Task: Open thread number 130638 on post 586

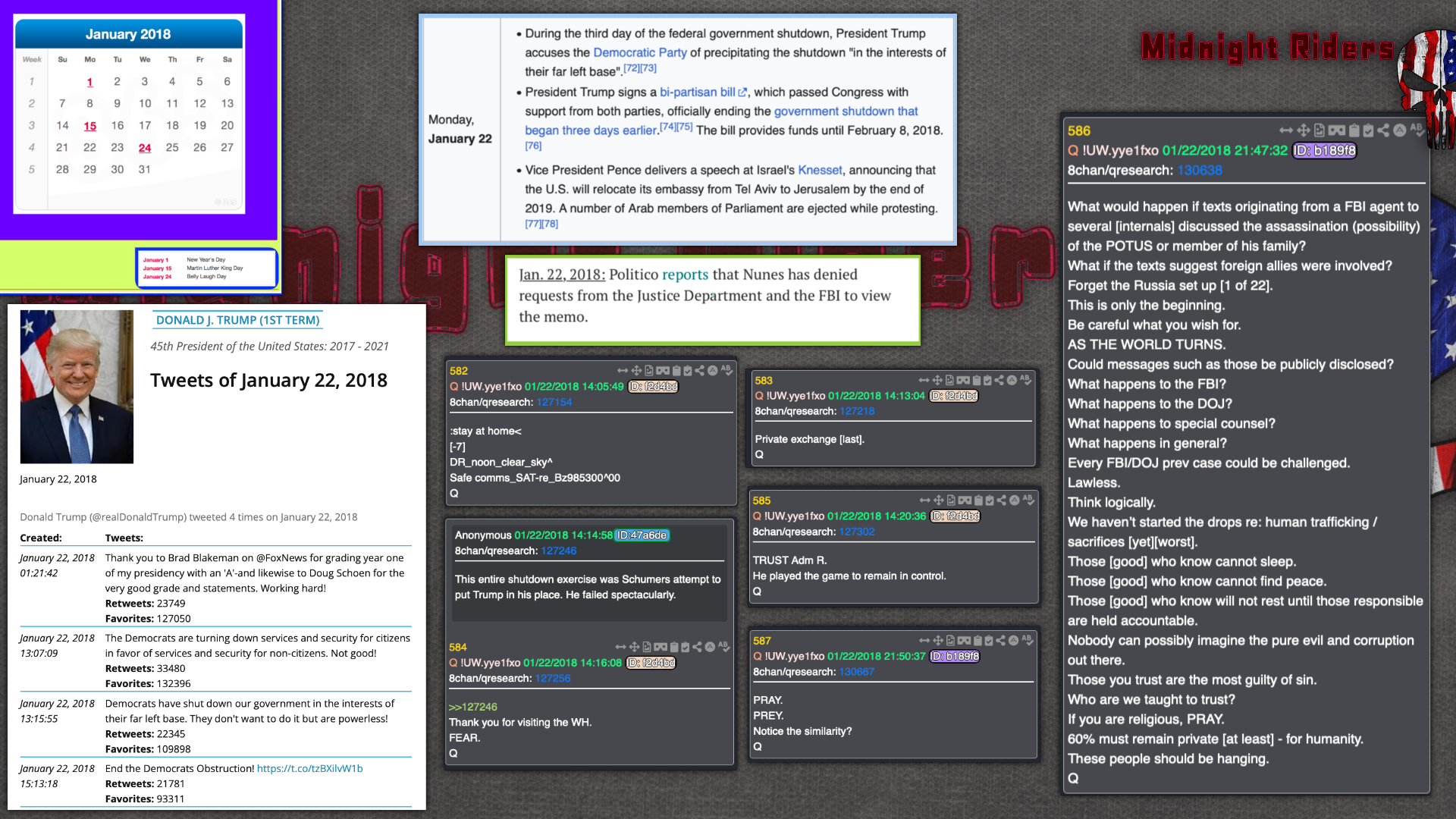Action: 1199,170
